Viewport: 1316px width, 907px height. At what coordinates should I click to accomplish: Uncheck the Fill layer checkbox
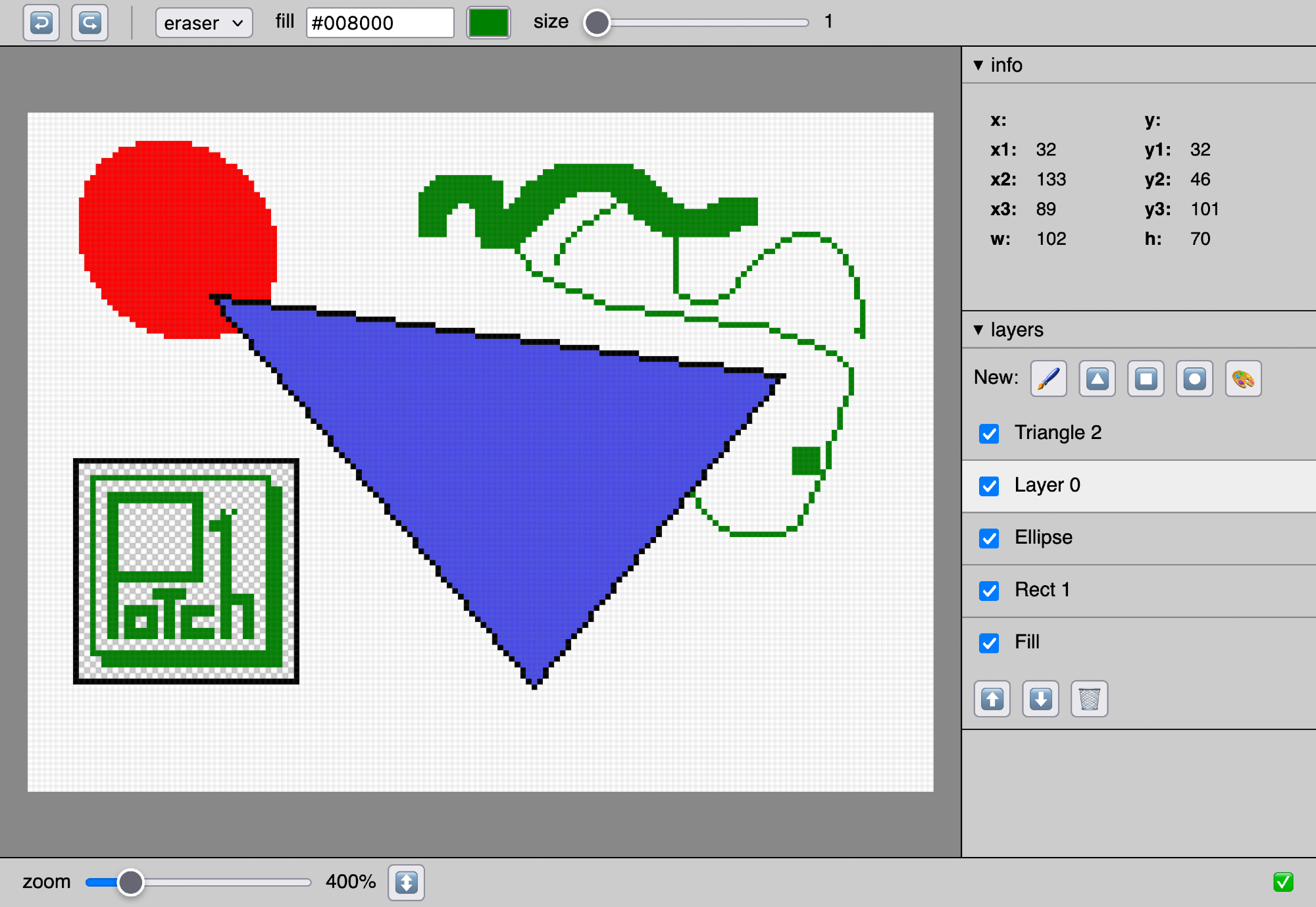pos(988,643)
